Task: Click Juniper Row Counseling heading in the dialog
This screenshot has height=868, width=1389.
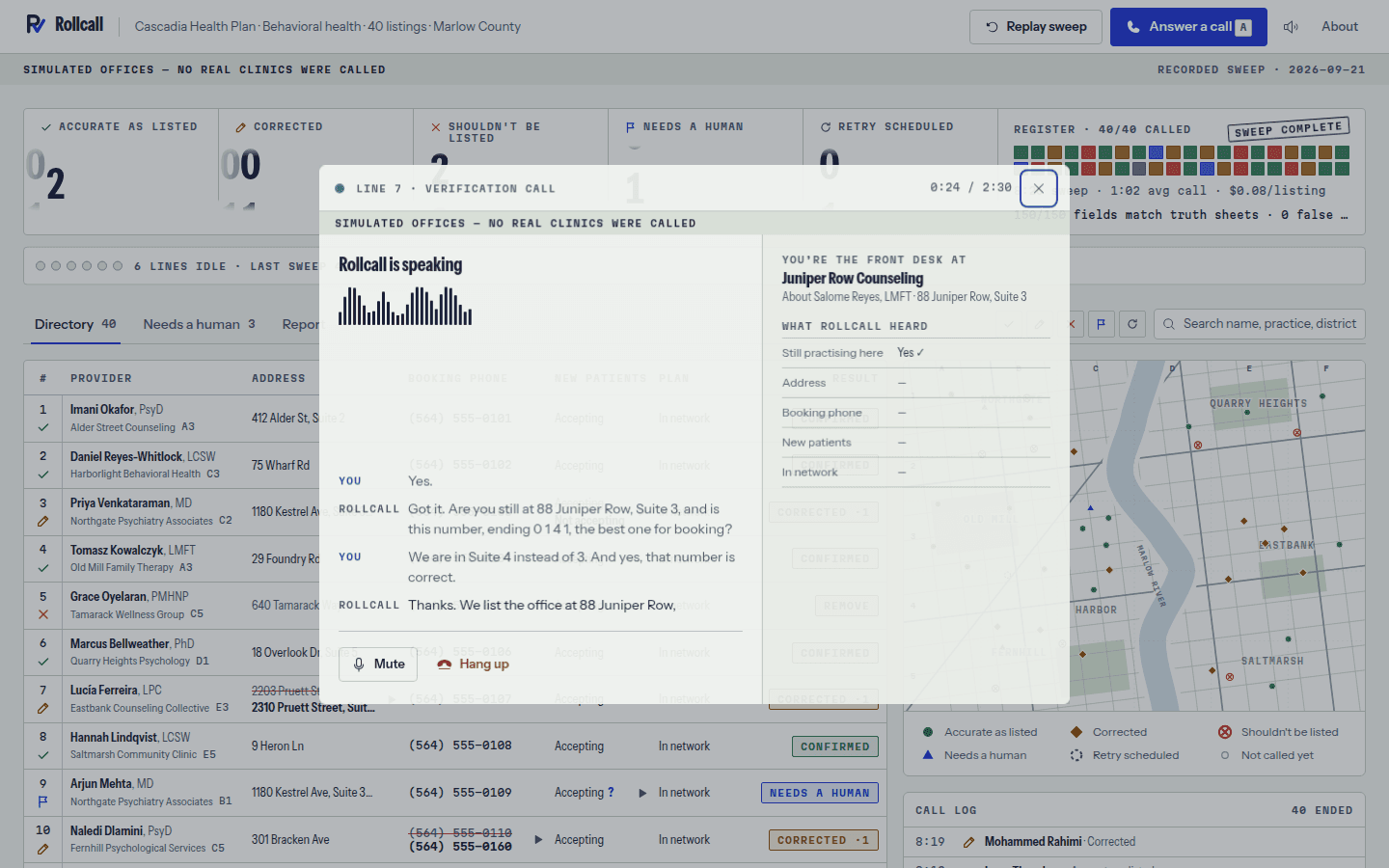Action: (x=853, y=279)
